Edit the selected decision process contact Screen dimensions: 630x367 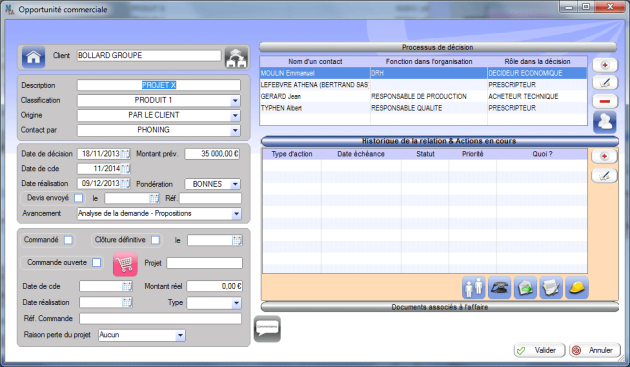point(605,83)
